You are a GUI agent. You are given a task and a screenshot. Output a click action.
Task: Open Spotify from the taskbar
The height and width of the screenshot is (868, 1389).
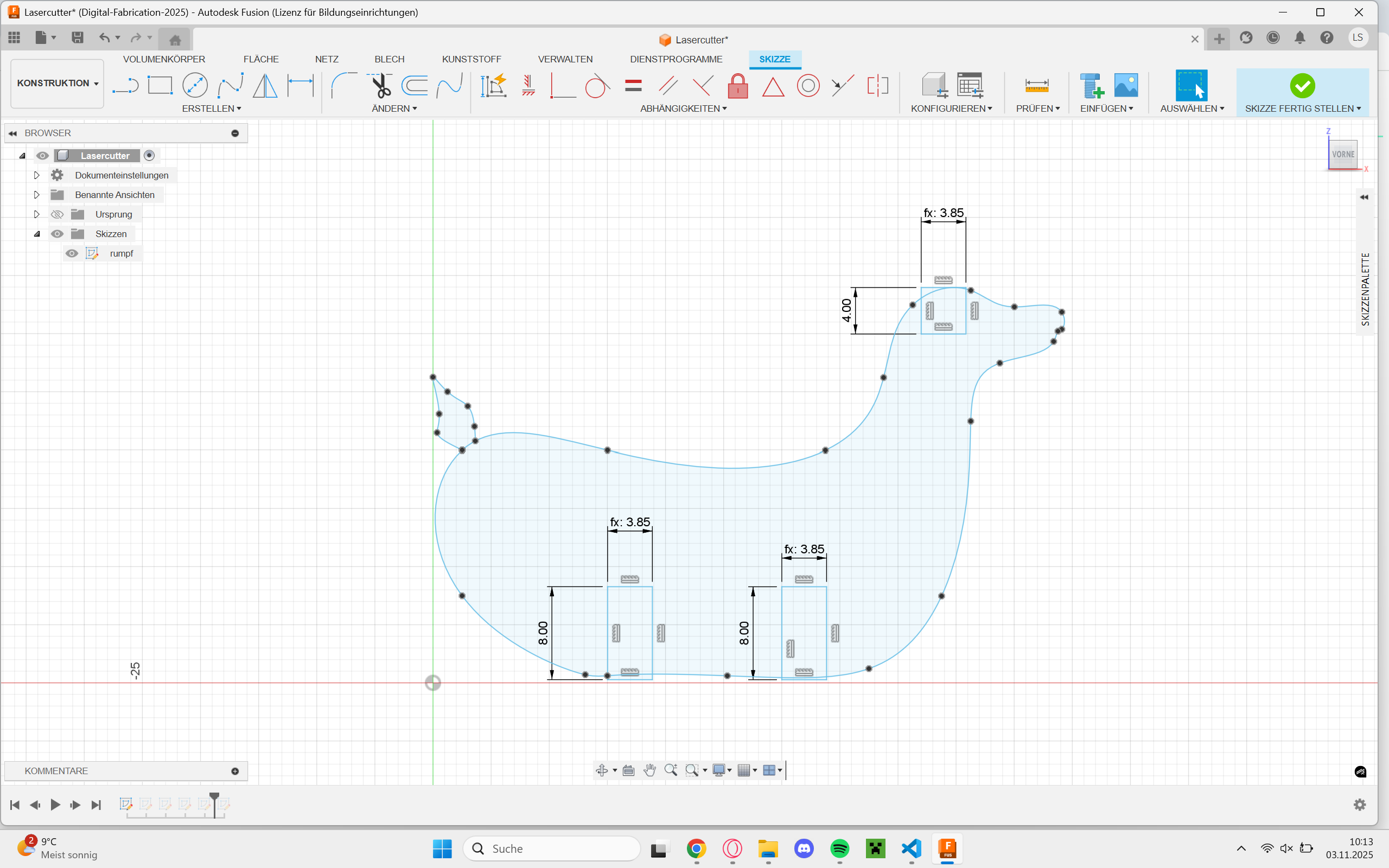(x=839, y=848)
